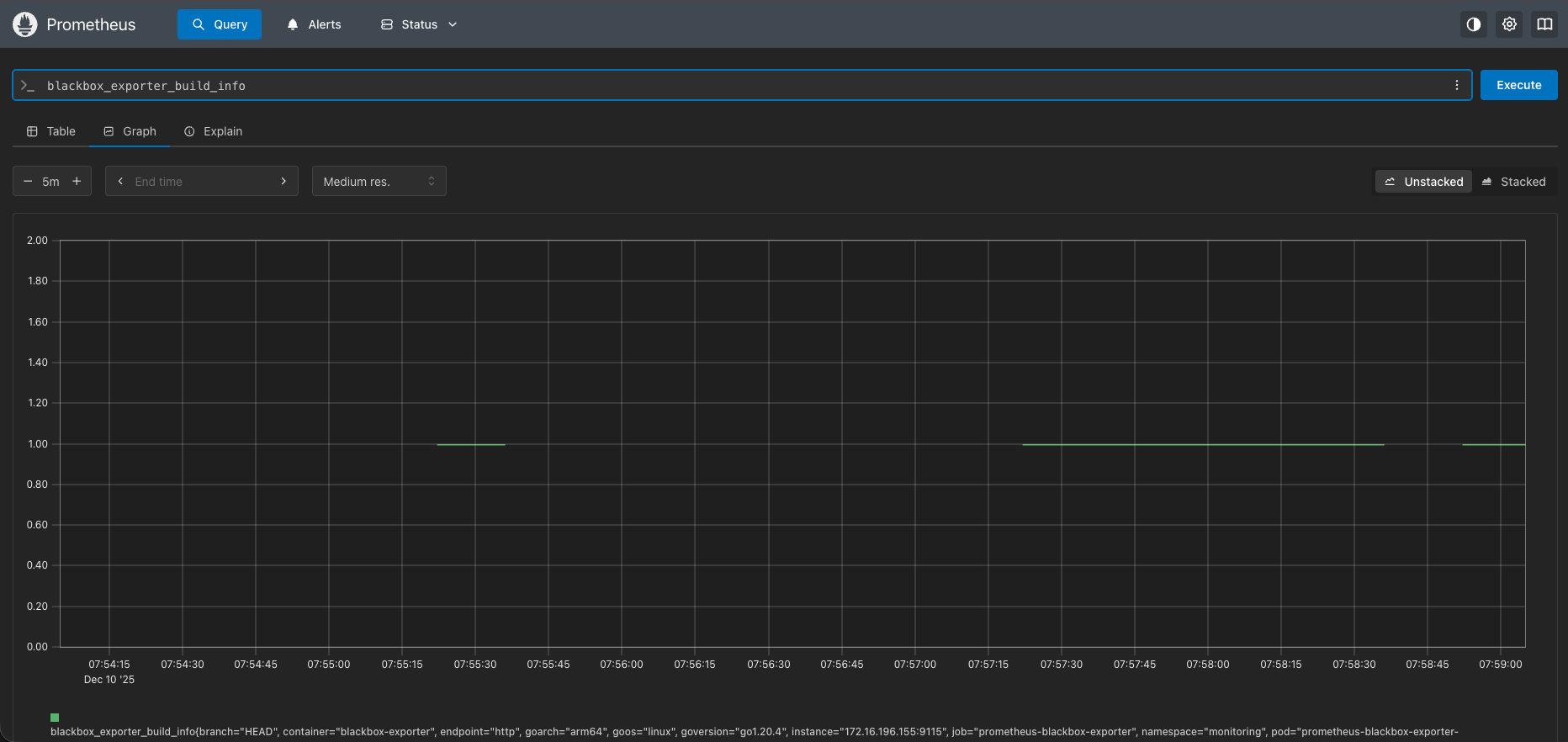
Task: Click the Query navigation button
Action: (220, 24)
